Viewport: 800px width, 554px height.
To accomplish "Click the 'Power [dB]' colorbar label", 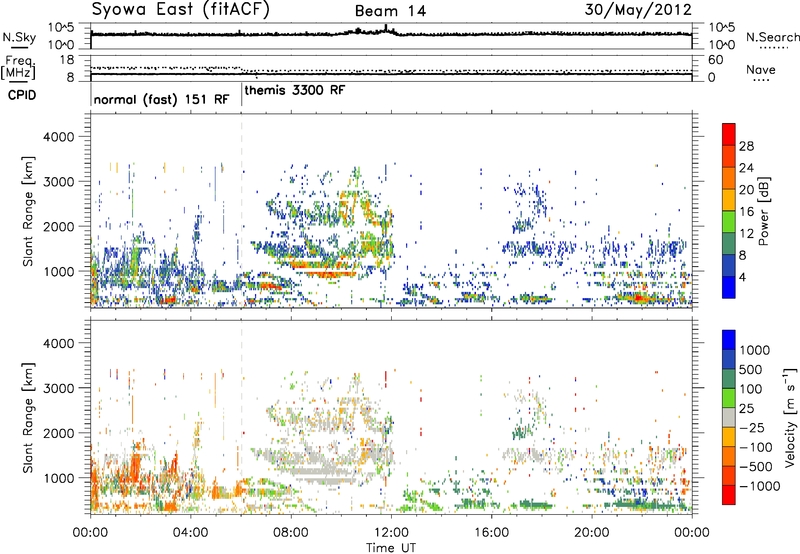I will pyautogui.click(x=764, y=211).
